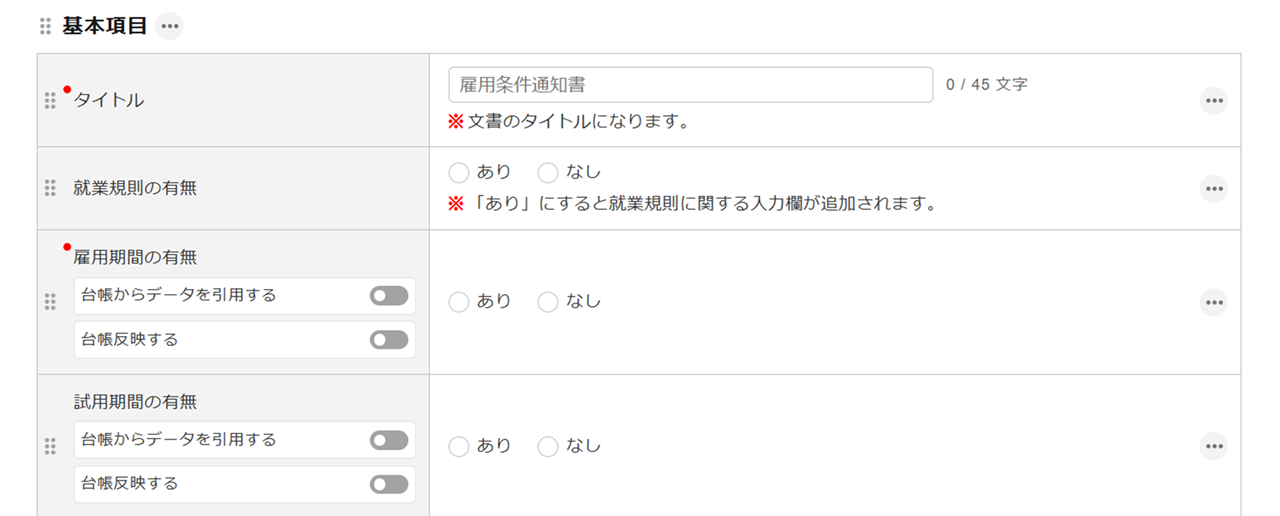Click the drag handle beside 基本項目 heading
1280x516 pixels.
pos(45,27)
